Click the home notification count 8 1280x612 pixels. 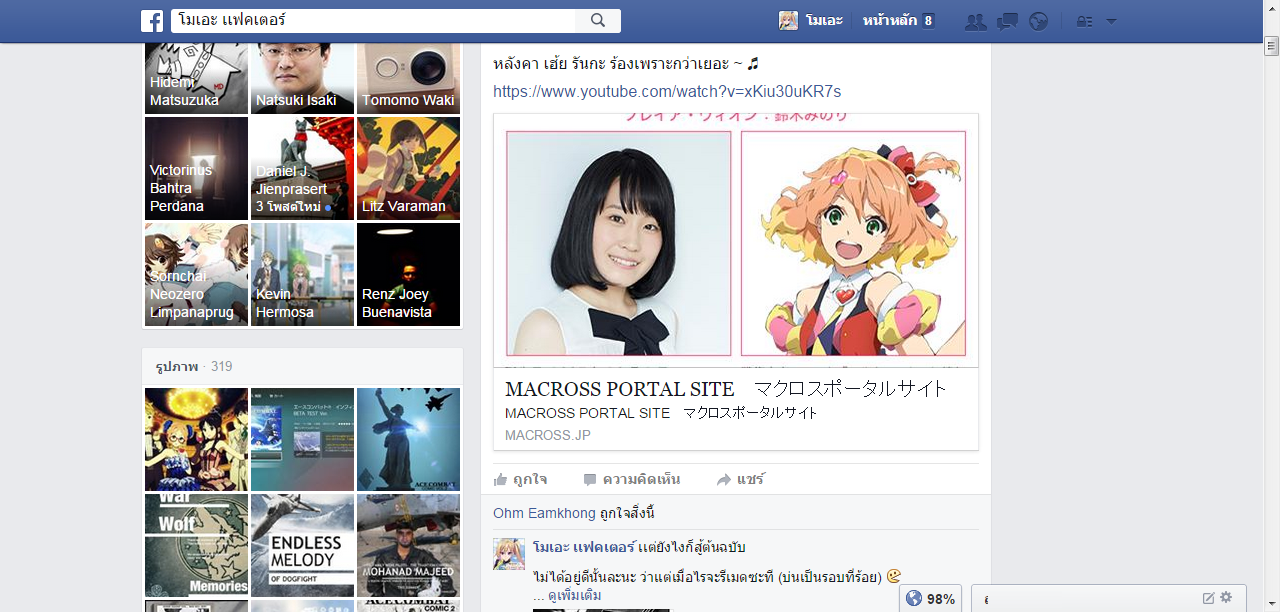(928, 21)
